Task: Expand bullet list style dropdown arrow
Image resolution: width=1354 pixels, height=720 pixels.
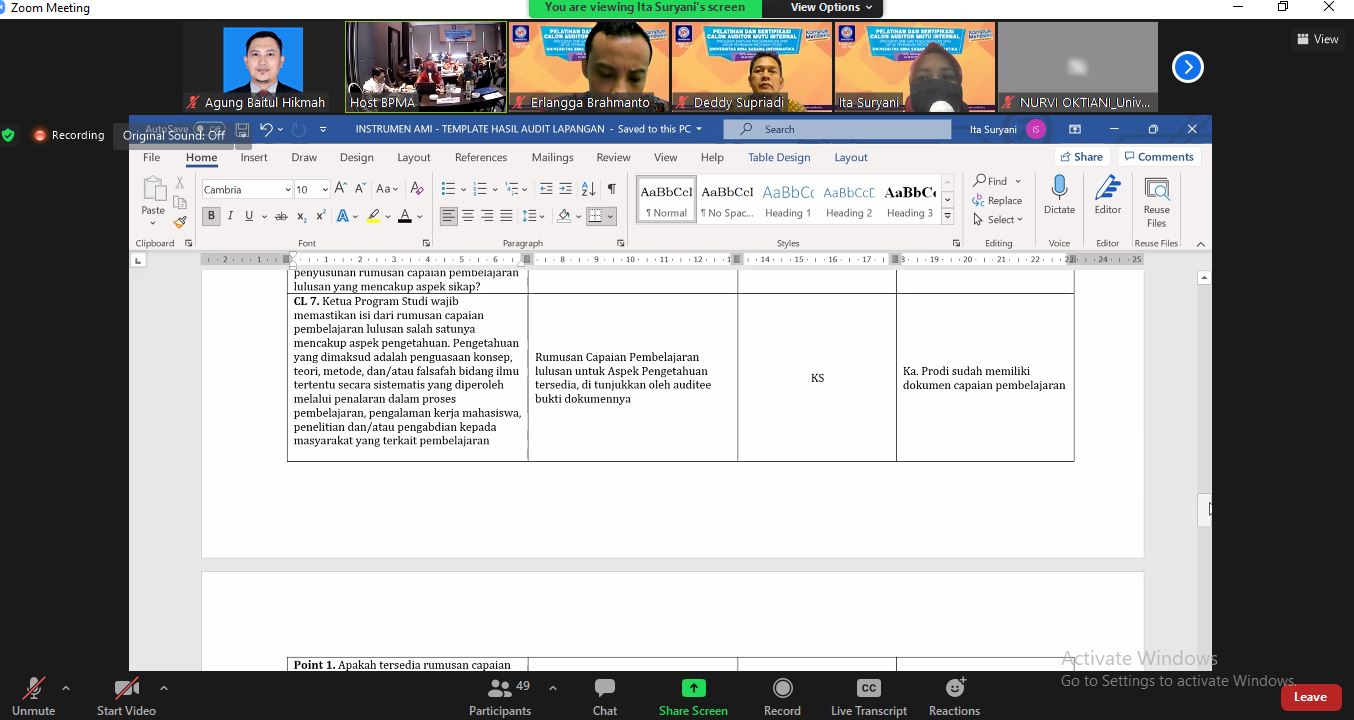Action: point(463,189)
